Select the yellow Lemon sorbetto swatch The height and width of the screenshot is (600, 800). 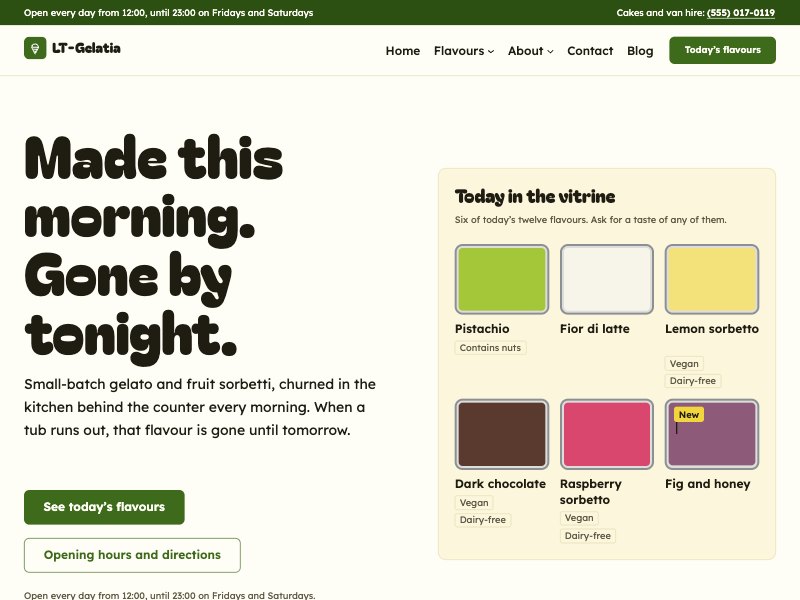(712, 279)
